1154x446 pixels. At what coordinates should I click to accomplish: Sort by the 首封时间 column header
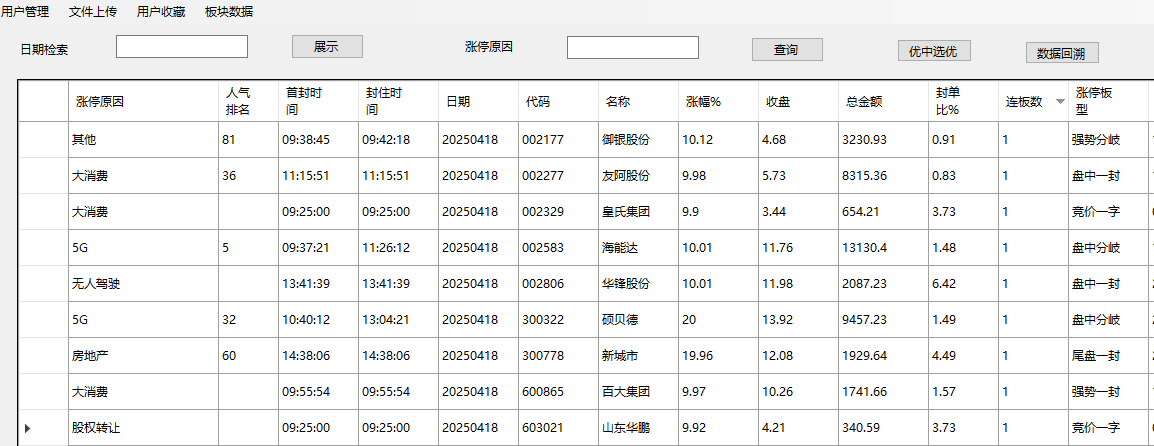[x=318, y=102]
